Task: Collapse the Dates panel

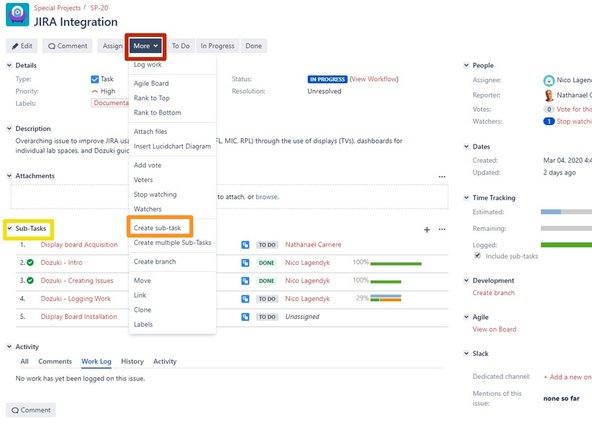Action: pos(466,146)
